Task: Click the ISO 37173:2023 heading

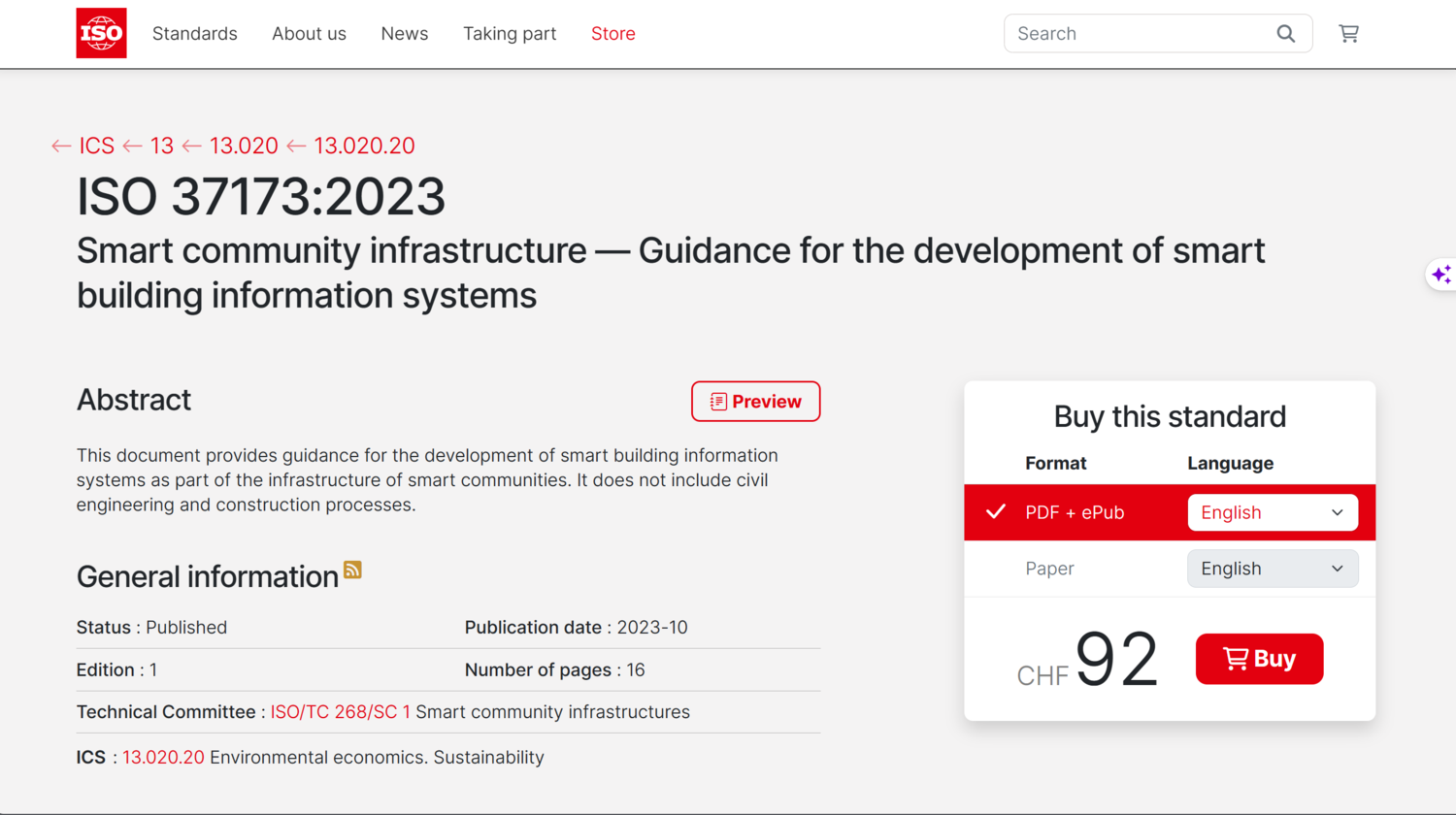Action: click(261, 196)
